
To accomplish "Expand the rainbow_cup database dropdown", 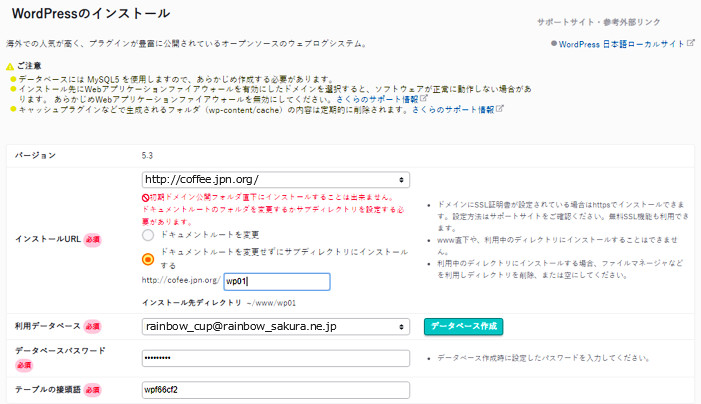I will pos(275,327).
